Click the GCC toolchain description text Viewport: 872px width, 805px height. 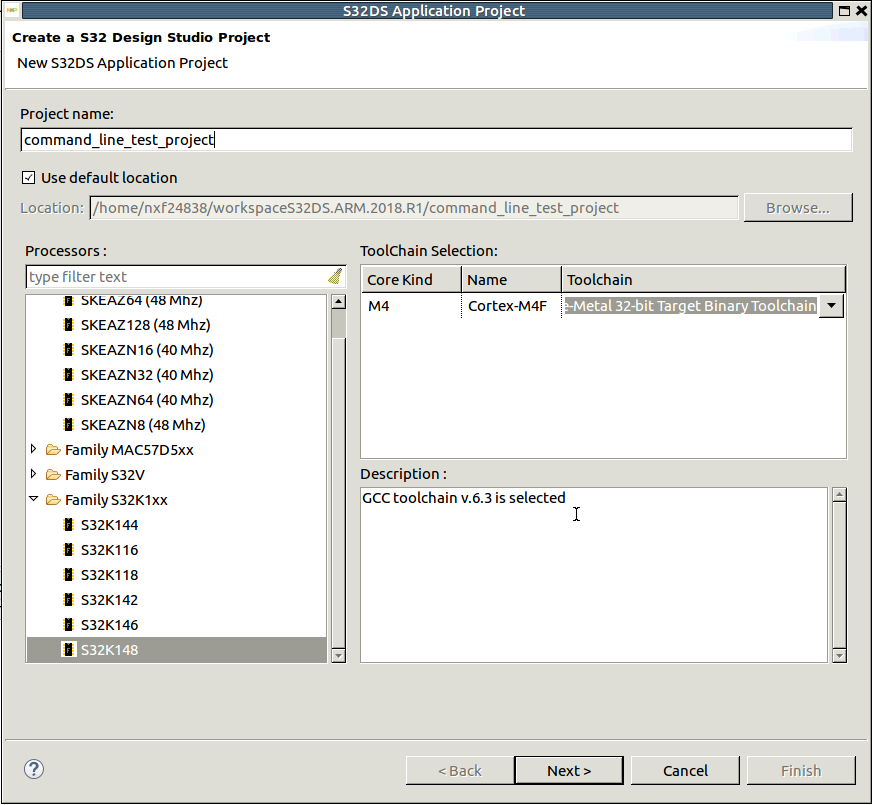pyautogui.click(x=464, y=498)
